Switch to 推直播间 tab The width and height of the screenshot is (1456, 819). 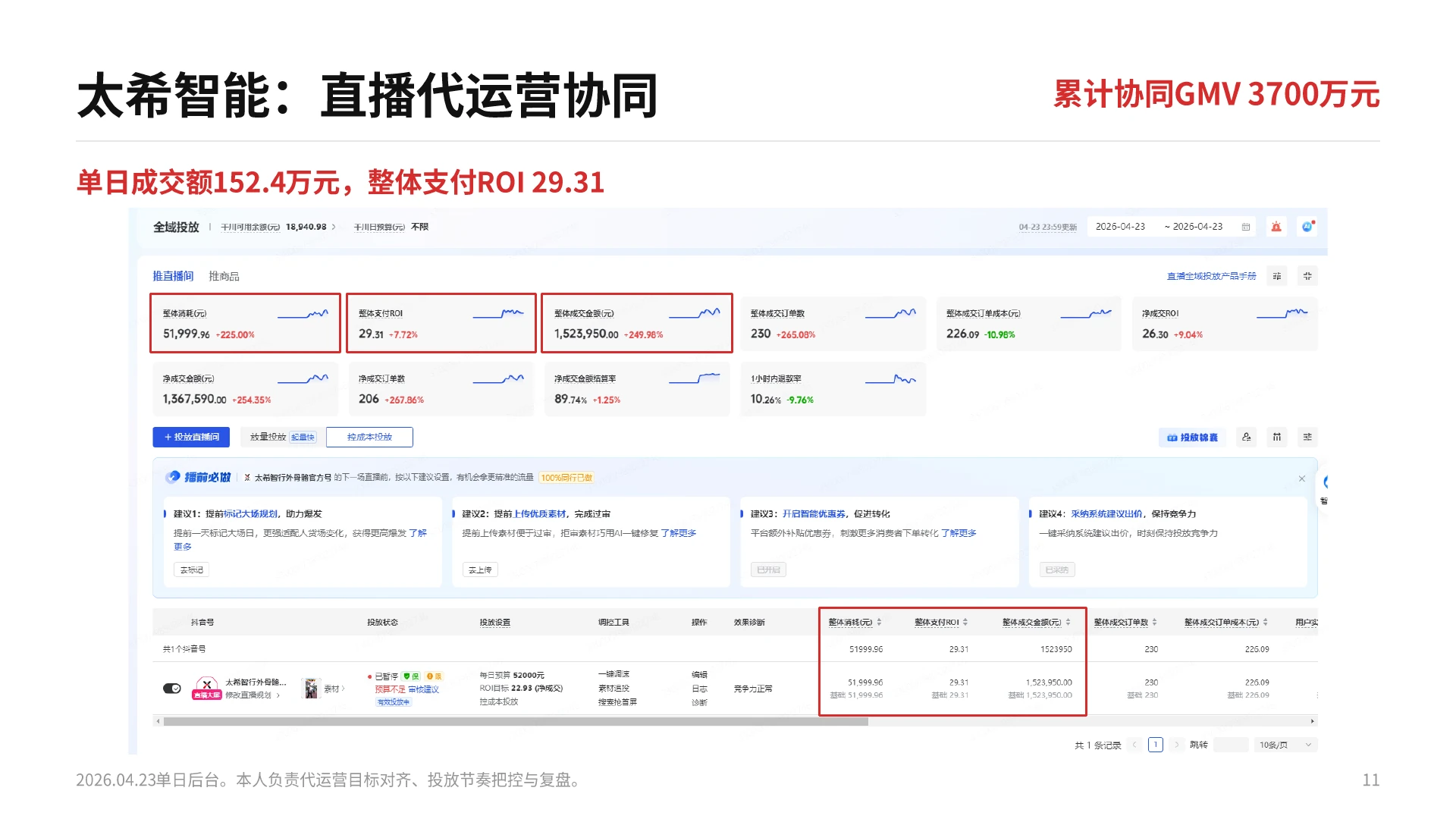tap(173, 276)
